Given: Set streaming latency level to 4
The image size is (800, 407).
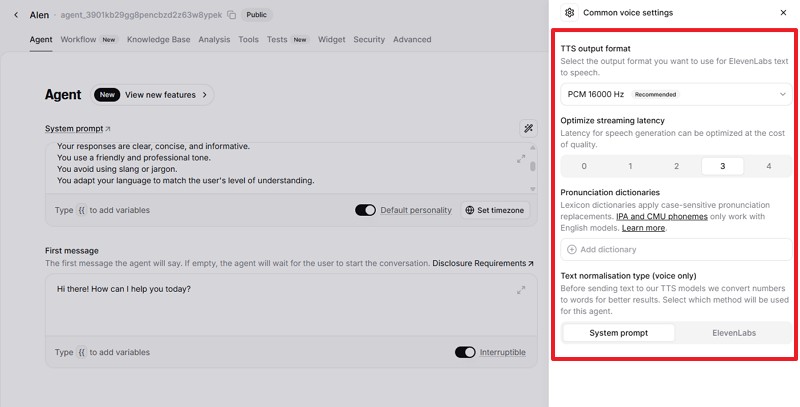Looking at the screenshot, I should pyautogui.click(x=768, y=166).
